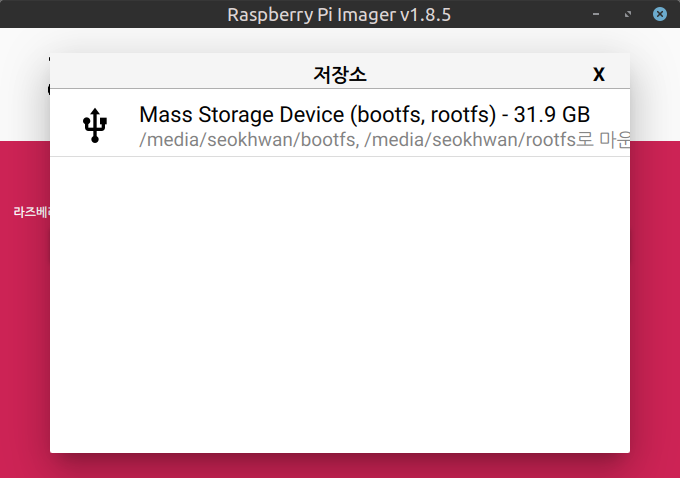Click pink background right of the dialog

655,300
